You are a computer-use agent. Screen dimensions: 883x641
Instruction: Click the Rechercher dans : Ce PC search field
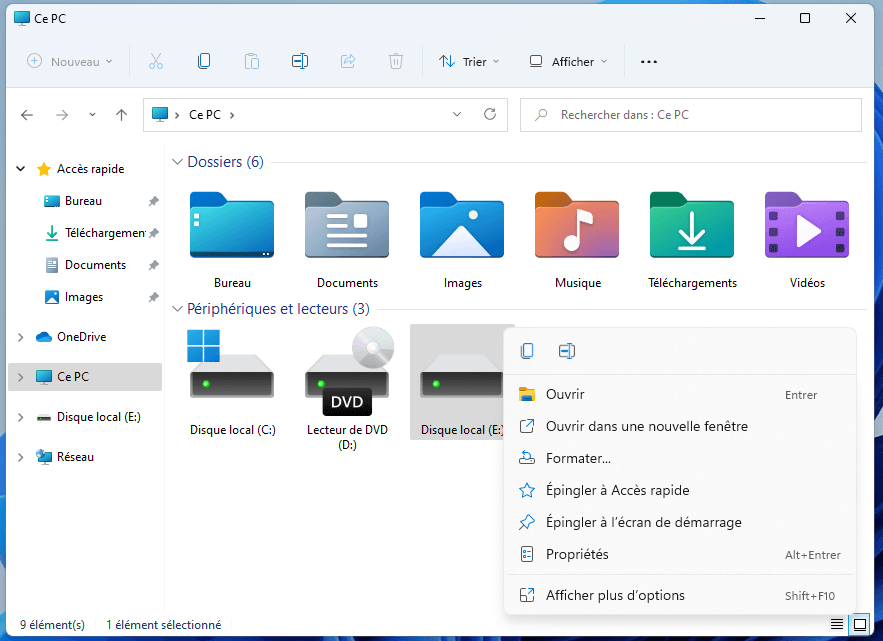tap(700, 115)
